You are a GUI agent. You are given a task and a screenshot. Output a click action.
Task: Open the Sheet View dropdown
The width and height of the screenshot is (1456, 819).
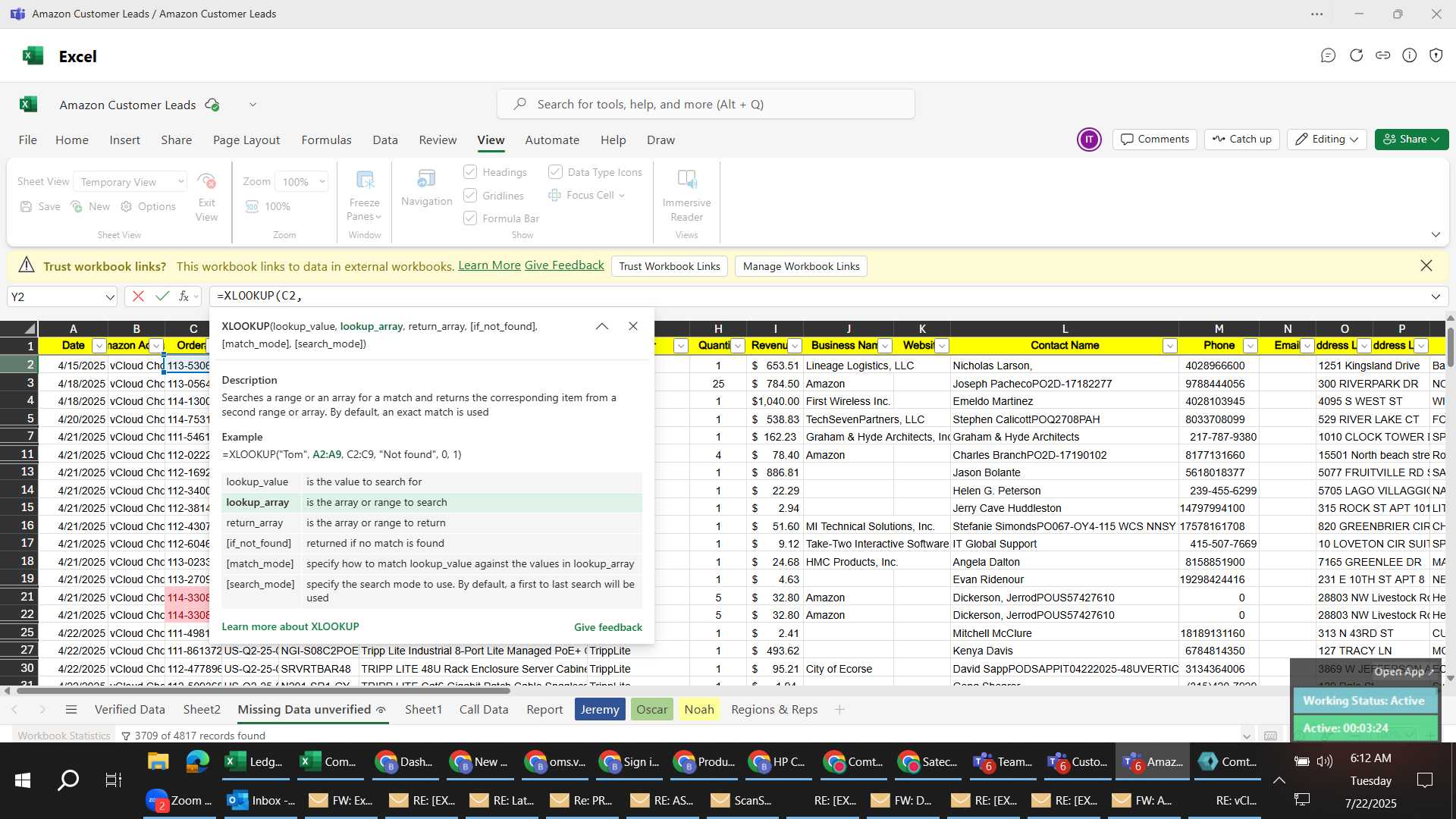pos(130,182)
